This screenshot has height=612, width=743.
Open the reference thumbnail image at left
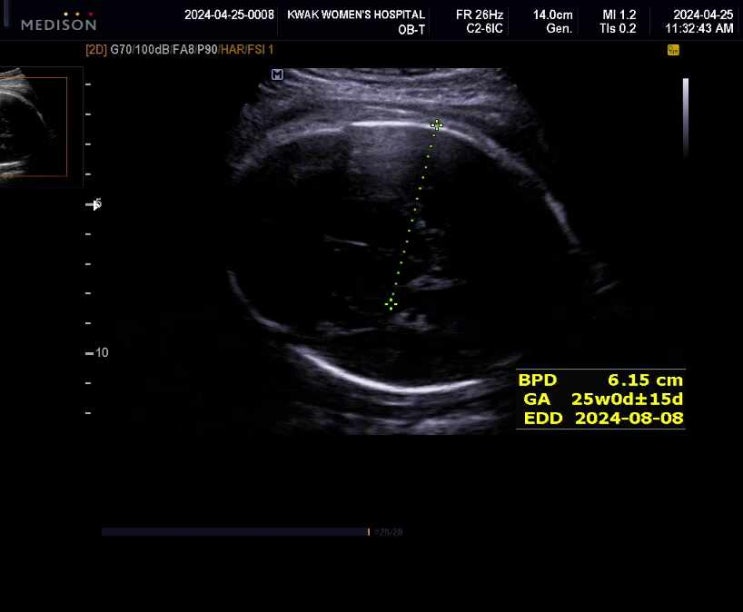coord(33,125)
